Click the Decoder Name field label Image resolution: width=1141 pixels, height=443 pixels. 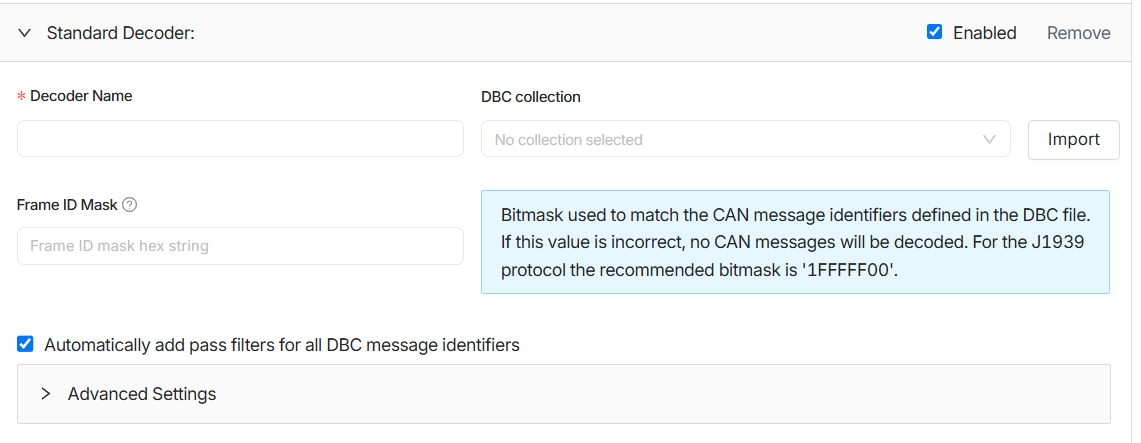tap(81, 96)
